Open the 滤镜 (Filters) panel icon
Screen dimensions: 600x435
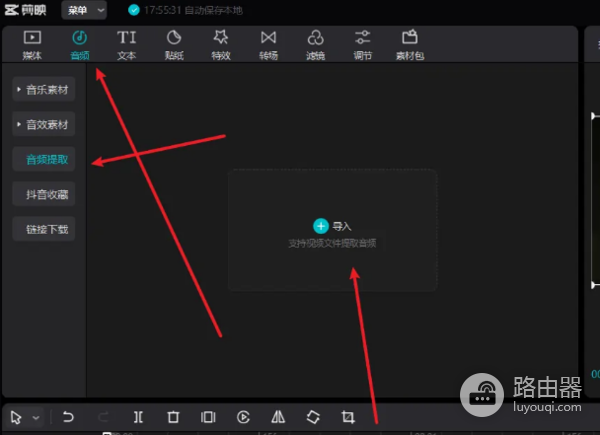(x=315, y=44)
